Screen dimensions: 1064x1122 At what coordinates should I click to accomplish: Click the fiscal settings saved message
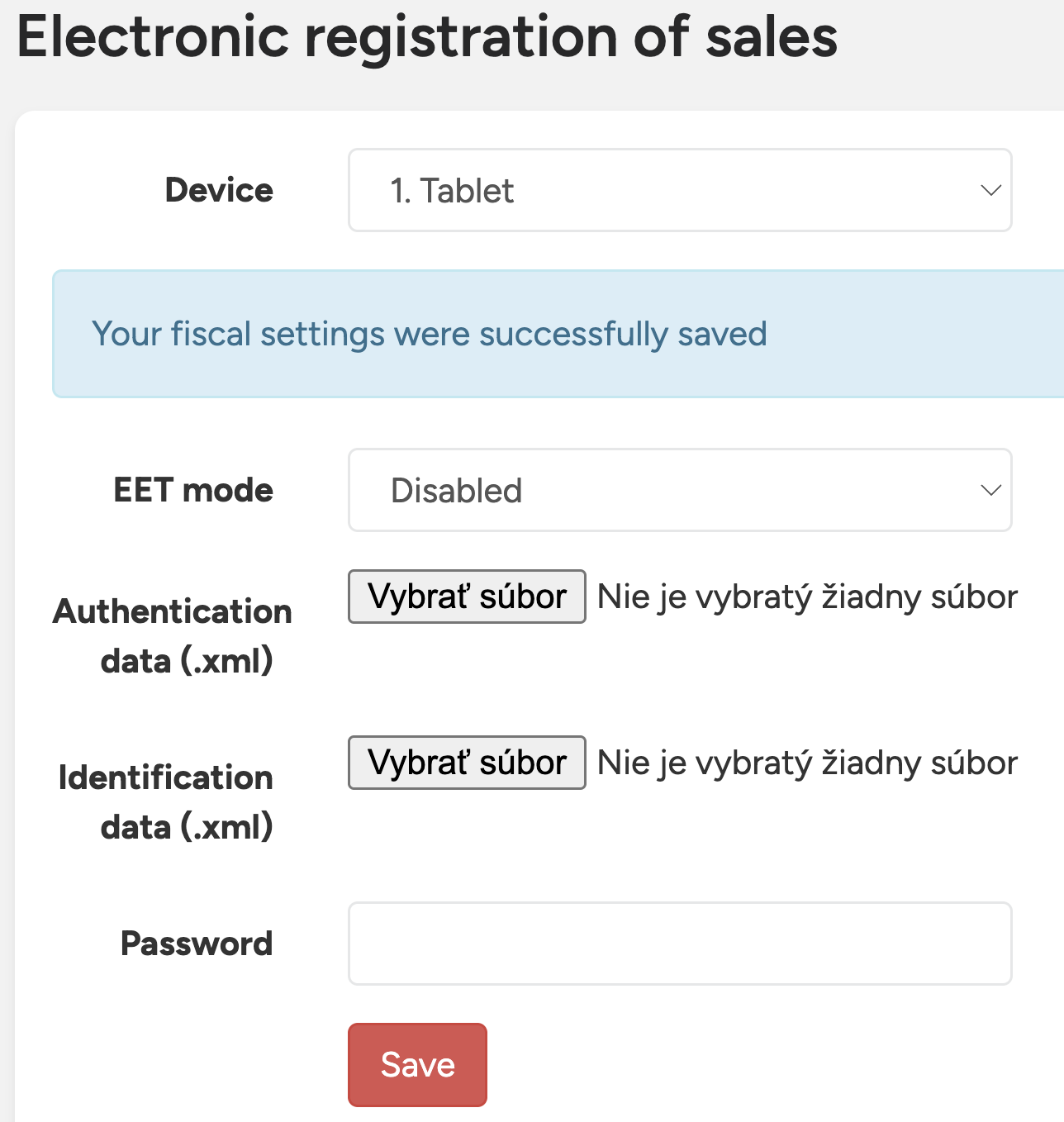pos(429,334)
